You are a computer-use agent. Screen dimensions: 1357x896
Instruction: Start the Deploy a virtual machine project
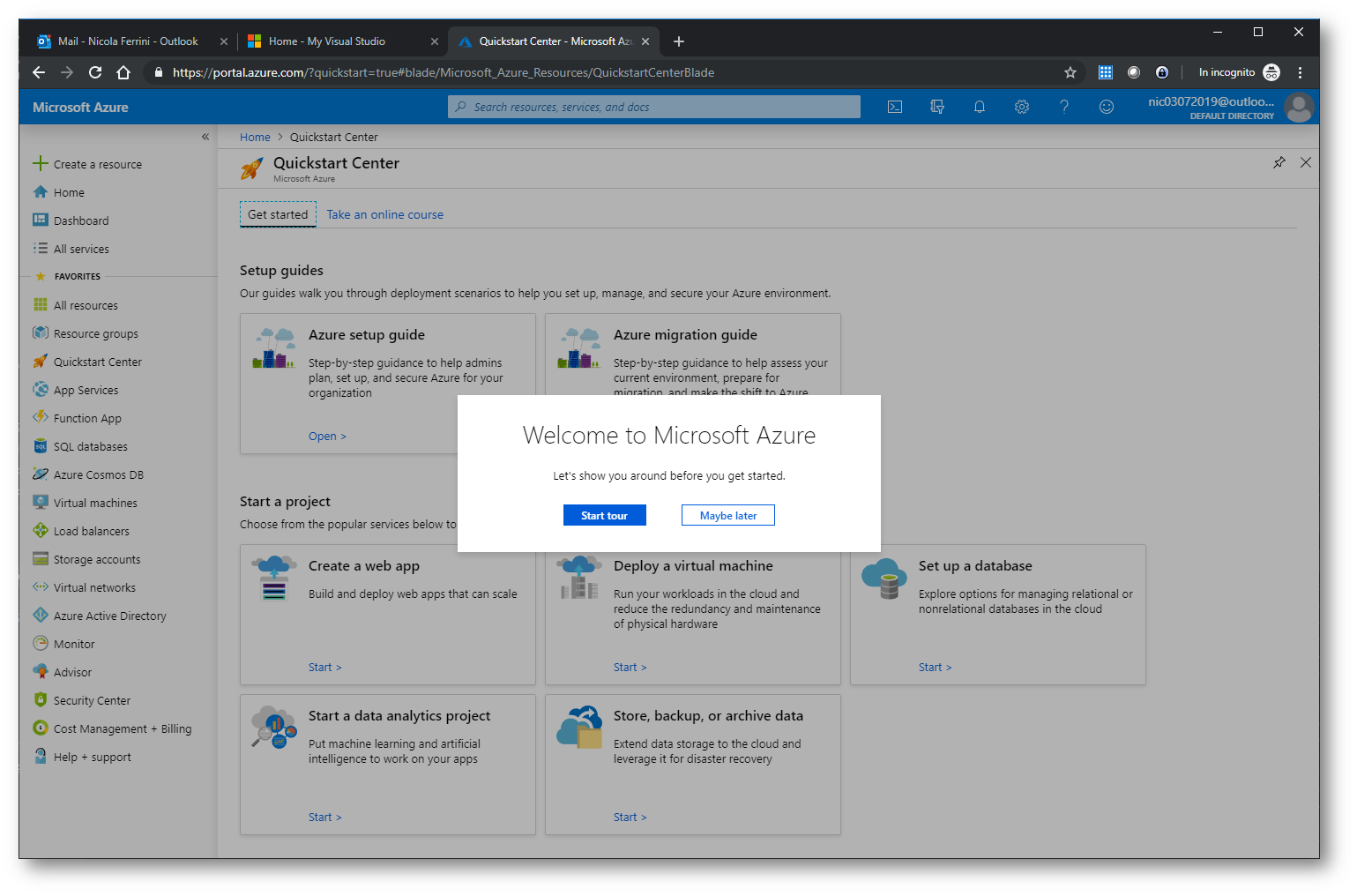tap(630, 668)
